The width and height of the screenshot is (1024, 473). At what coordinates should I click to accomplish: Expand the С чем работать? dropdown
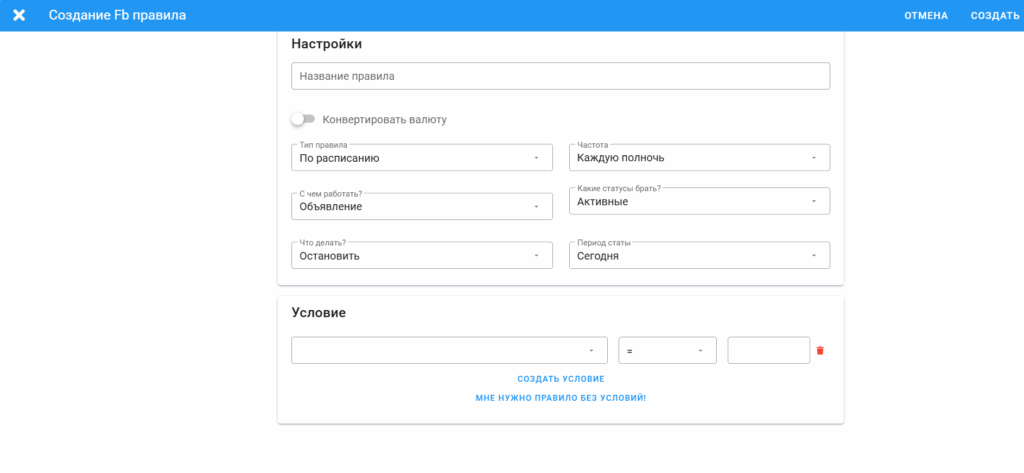pos(422,206)
